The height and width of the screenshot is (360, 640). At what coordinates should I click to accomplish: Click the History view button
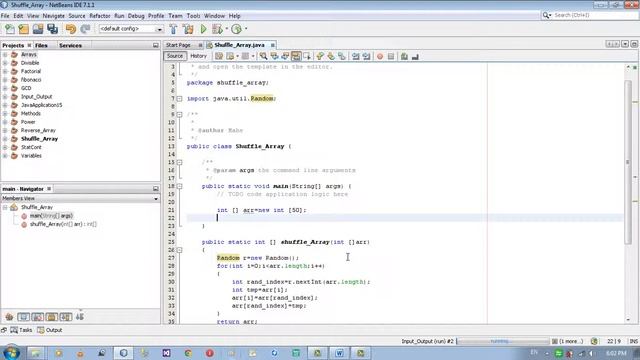pos(198,56)
